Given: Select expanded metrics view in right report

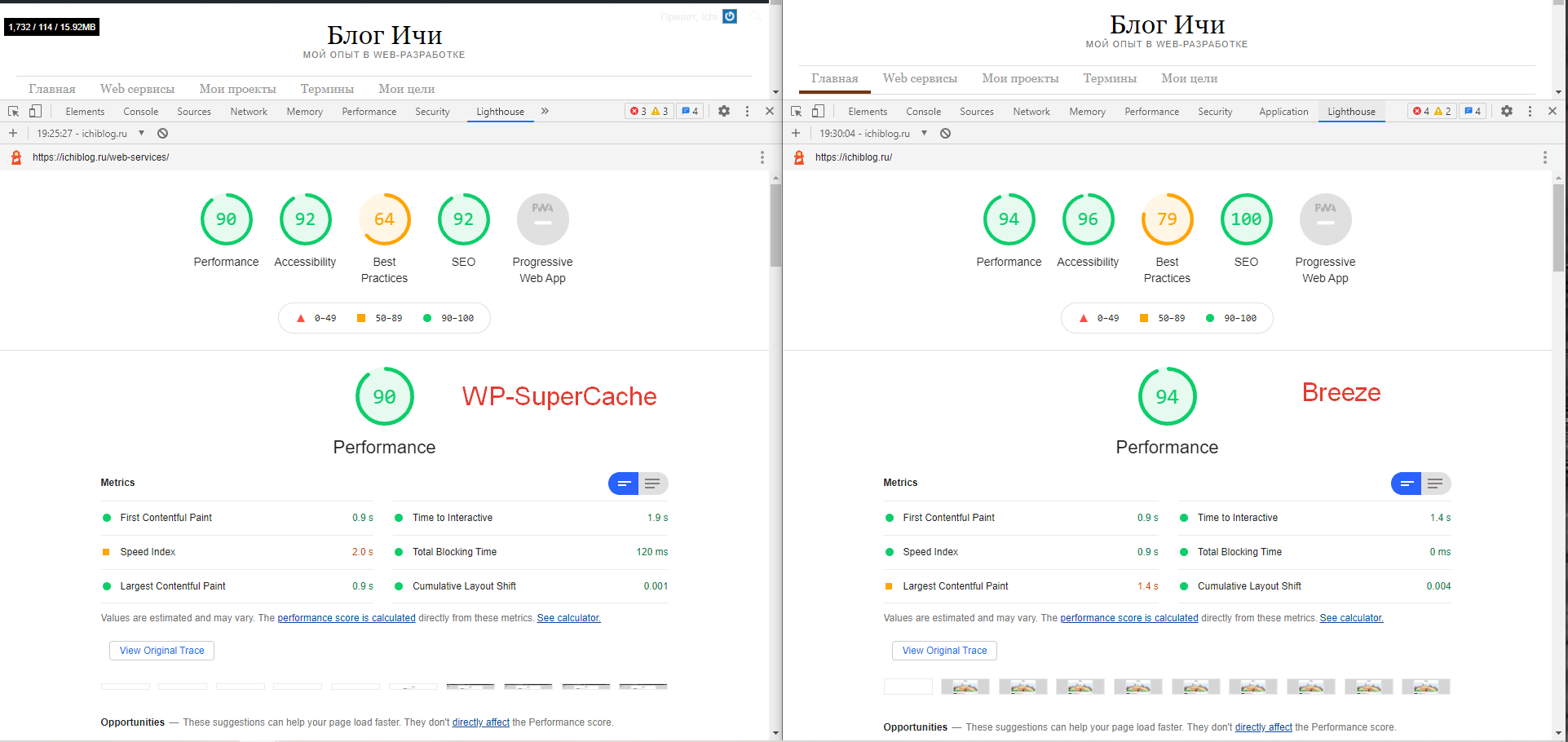Looking at the screenshot, I should tap(1436, 484).
